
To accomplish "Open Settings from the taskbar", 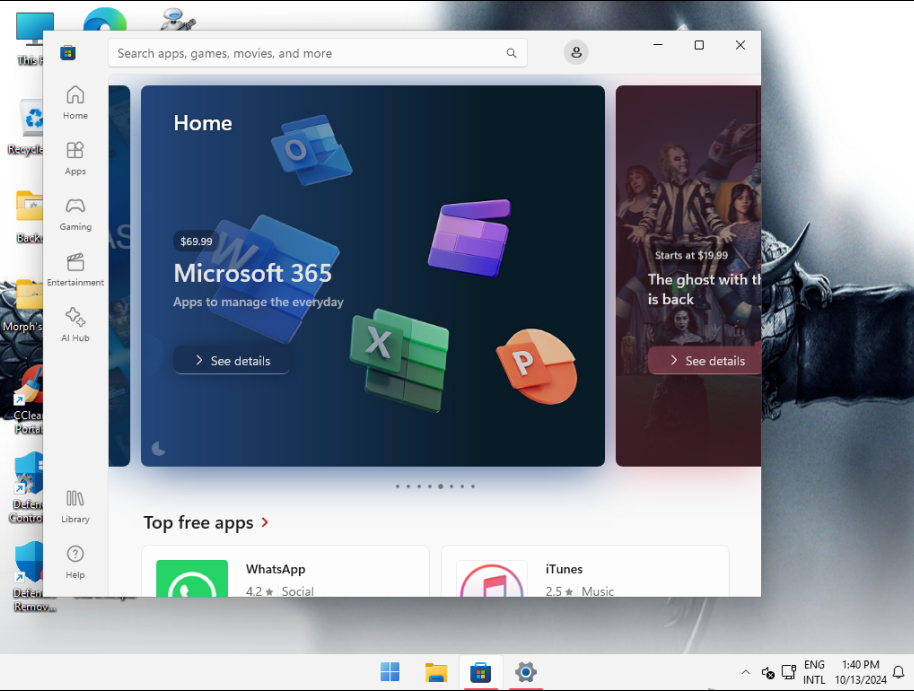I will click(525, 672).
